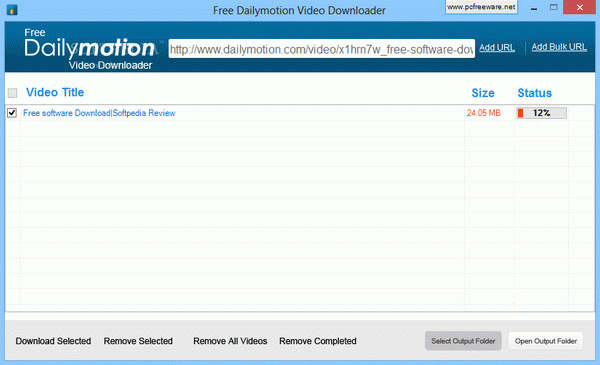Click Remove All Videos
The height and width of the screenshot is (365, 600).
coord(230,341)
